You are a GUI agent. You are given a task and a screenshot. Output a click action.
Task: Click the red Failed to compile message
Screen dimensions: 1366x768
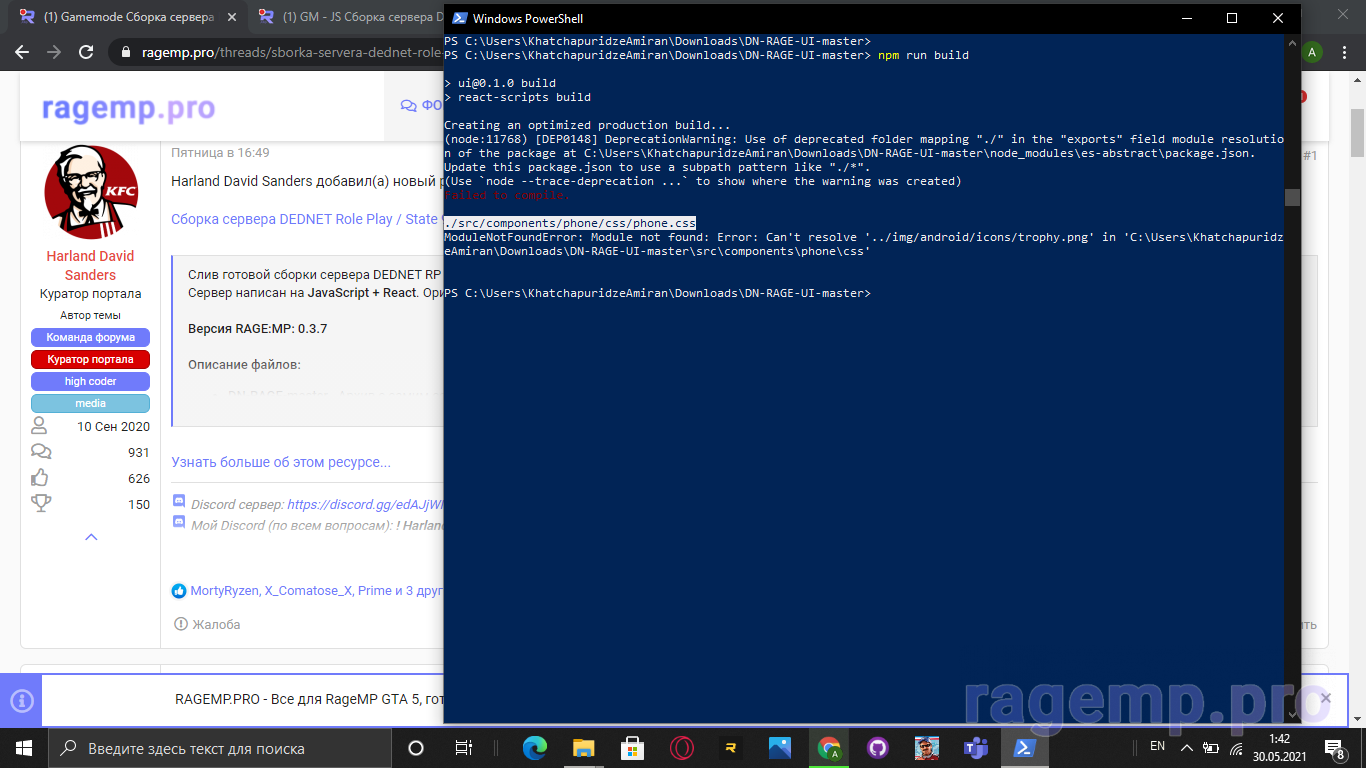click(507, 195)
